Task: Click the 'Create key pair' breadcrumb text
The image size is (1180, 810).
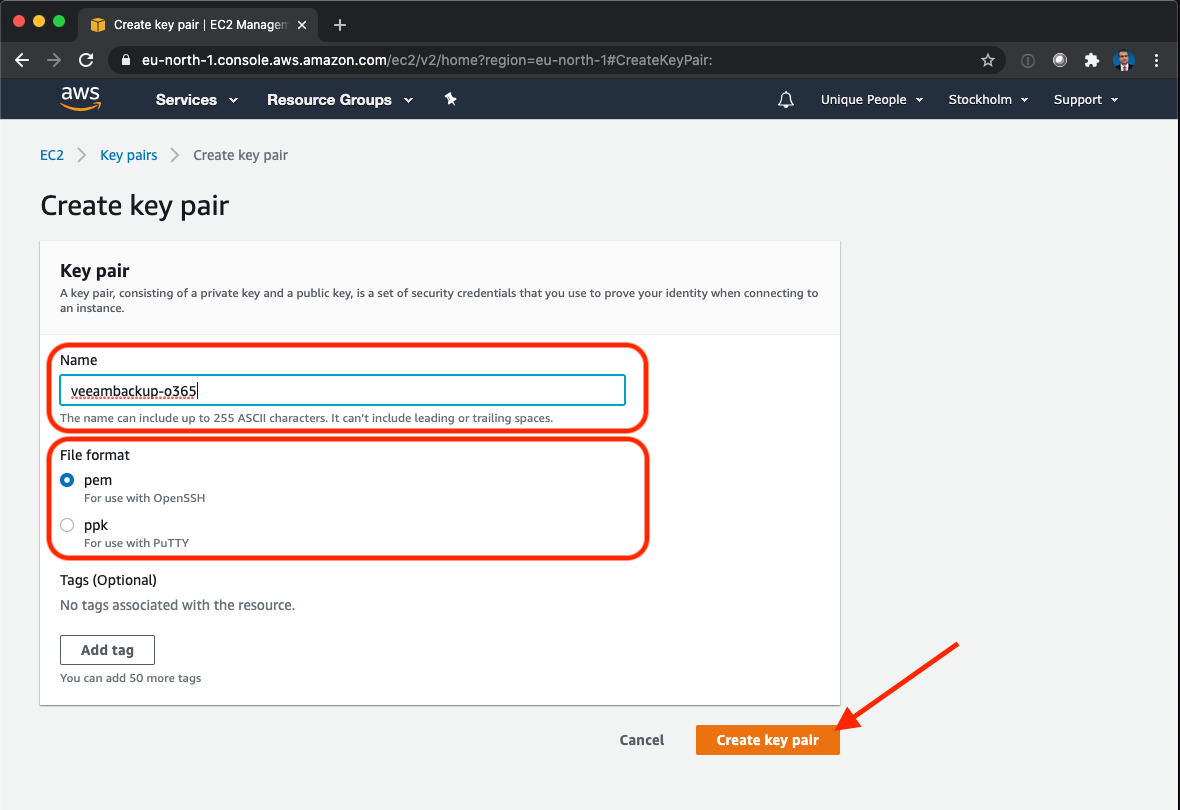Action: click(241, 155)
